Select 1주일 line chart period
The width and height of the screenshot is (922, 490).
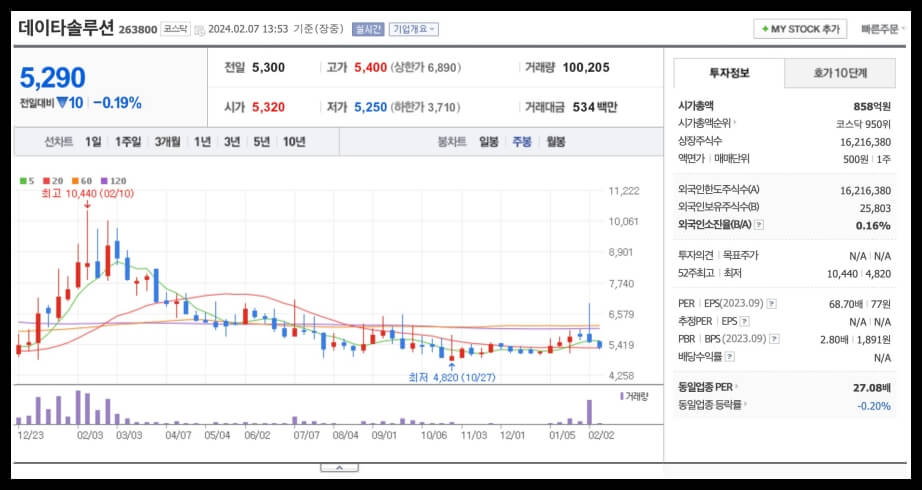pyautogui.click(x=128, y=142)
